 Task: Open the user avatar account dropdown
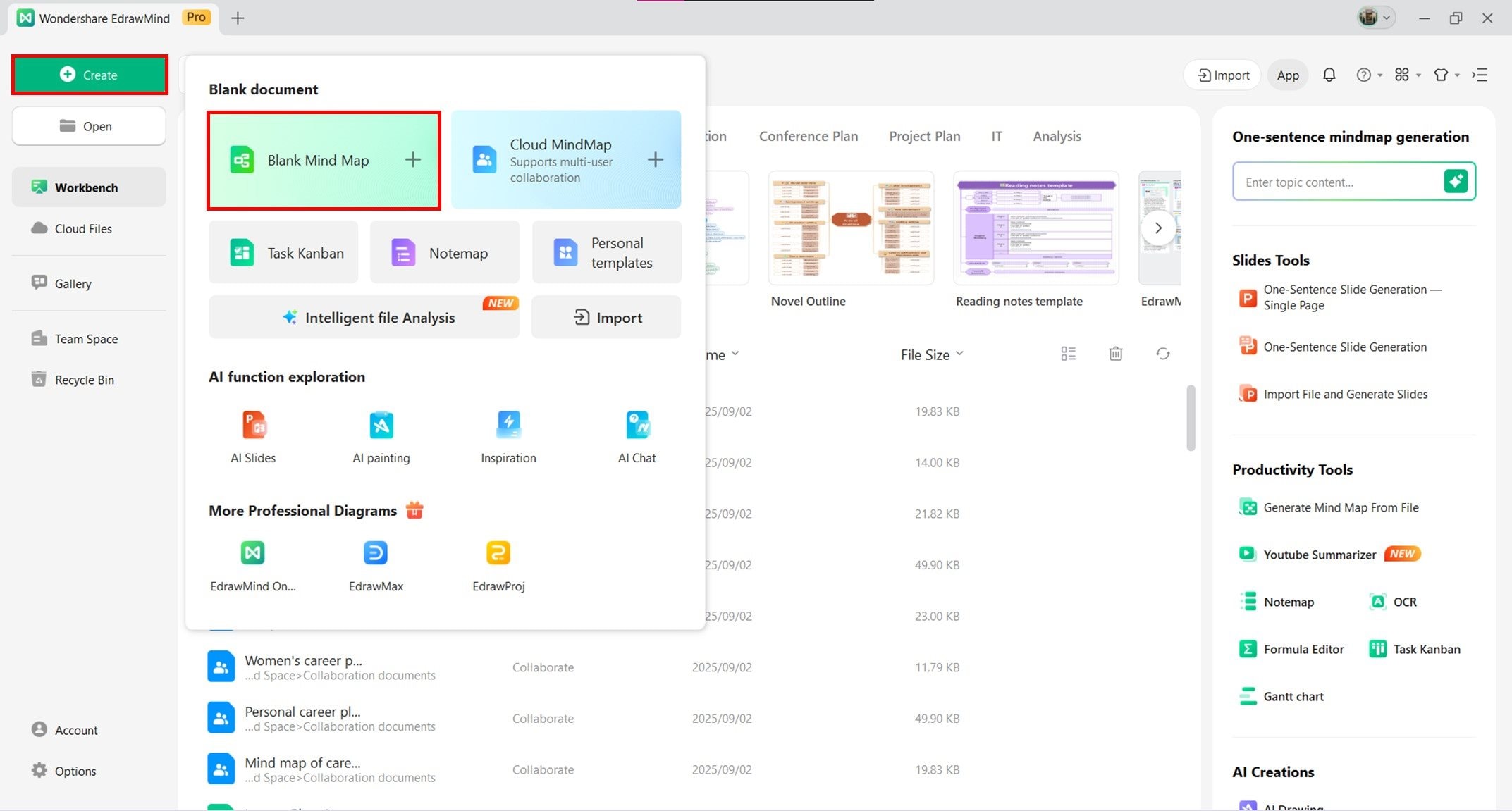(1376, 18)
